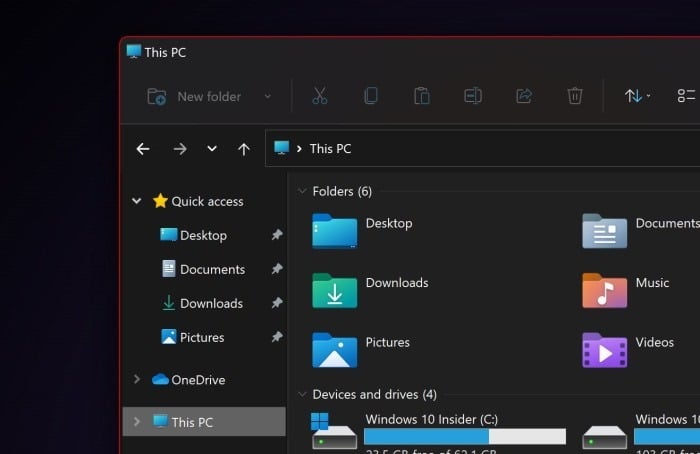Screen dimensions: 700x454
Task: Click the Windows 10 Insider (C:) label
Action: pos(432,419)
